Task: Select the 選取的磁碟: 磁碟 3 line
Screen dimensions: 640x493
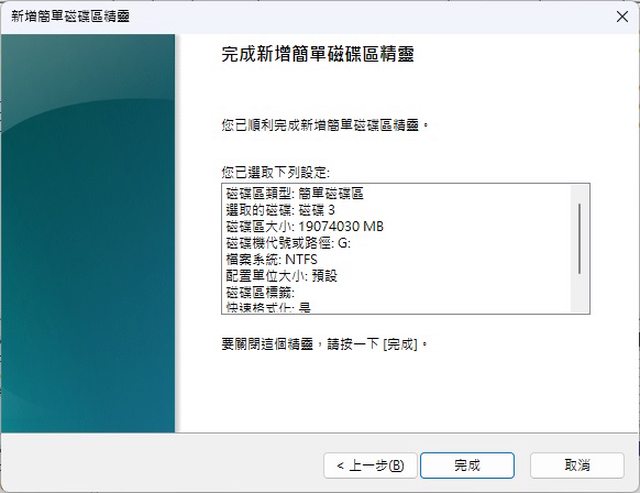Action: (279, 210)
